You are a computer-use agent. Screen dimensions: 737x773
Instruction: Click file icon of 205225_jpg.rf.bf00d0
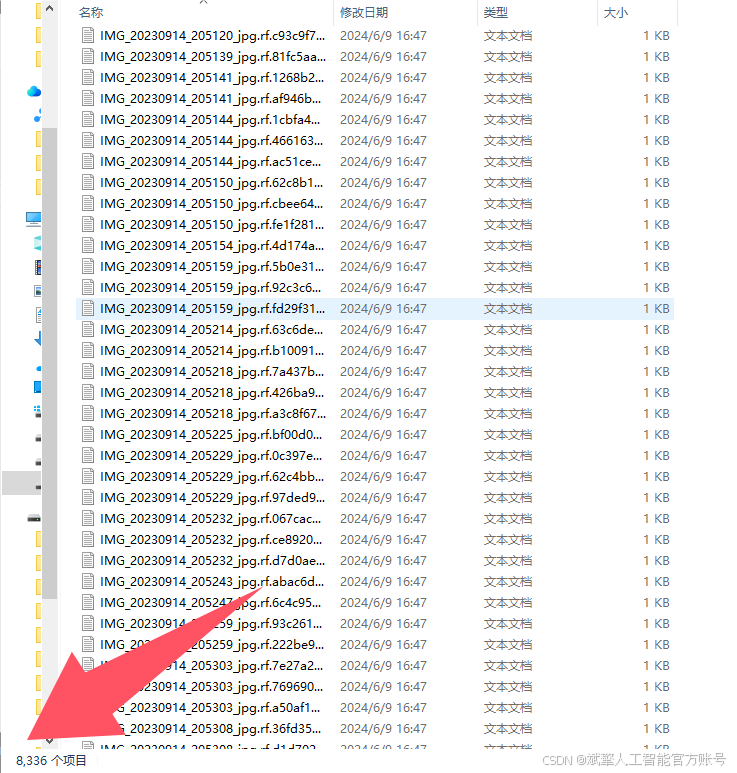pos(88,434)
